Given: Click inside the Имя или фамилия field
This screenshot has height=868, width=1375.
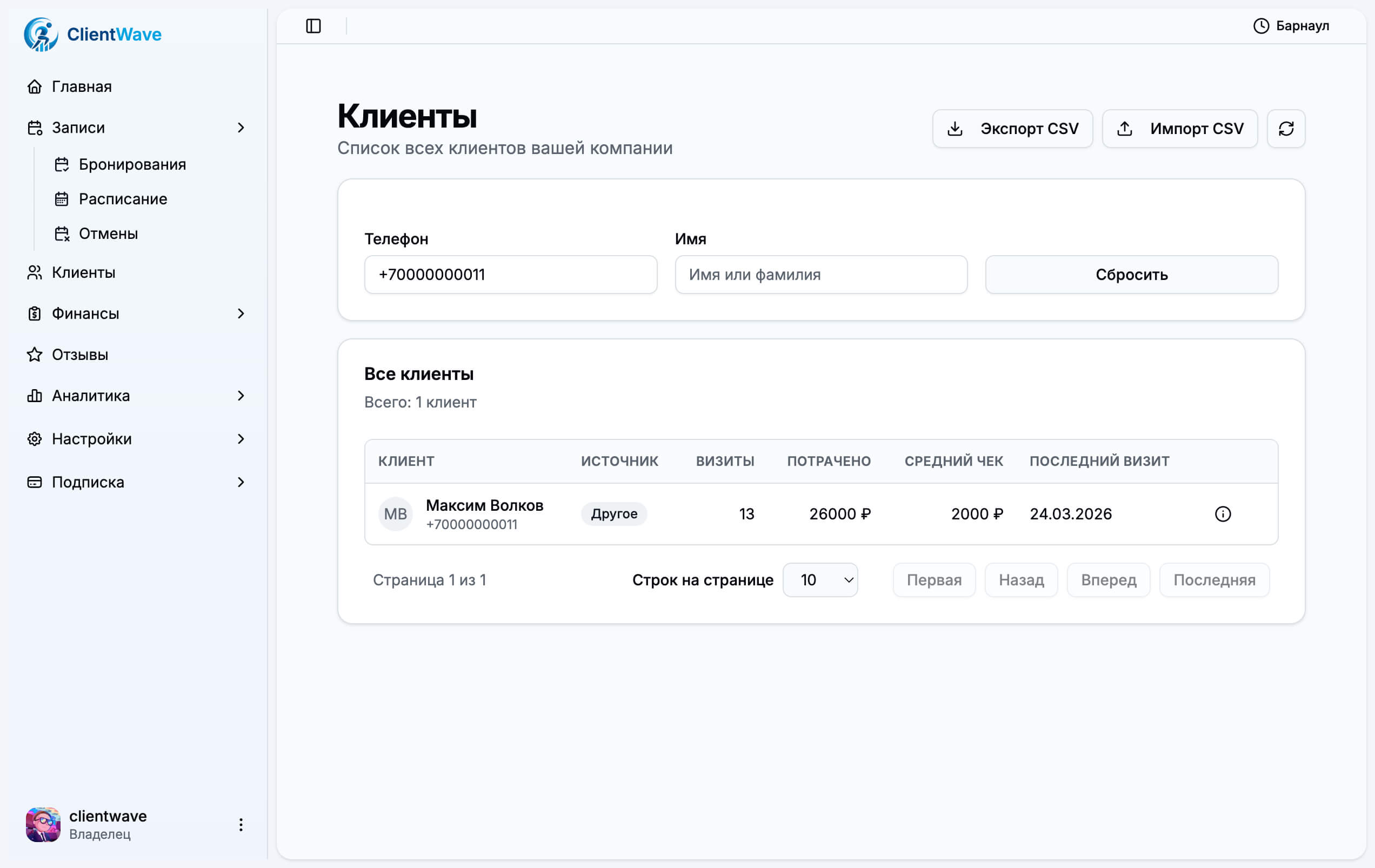Looking at the screenshot, I should (x=820, y=275).
